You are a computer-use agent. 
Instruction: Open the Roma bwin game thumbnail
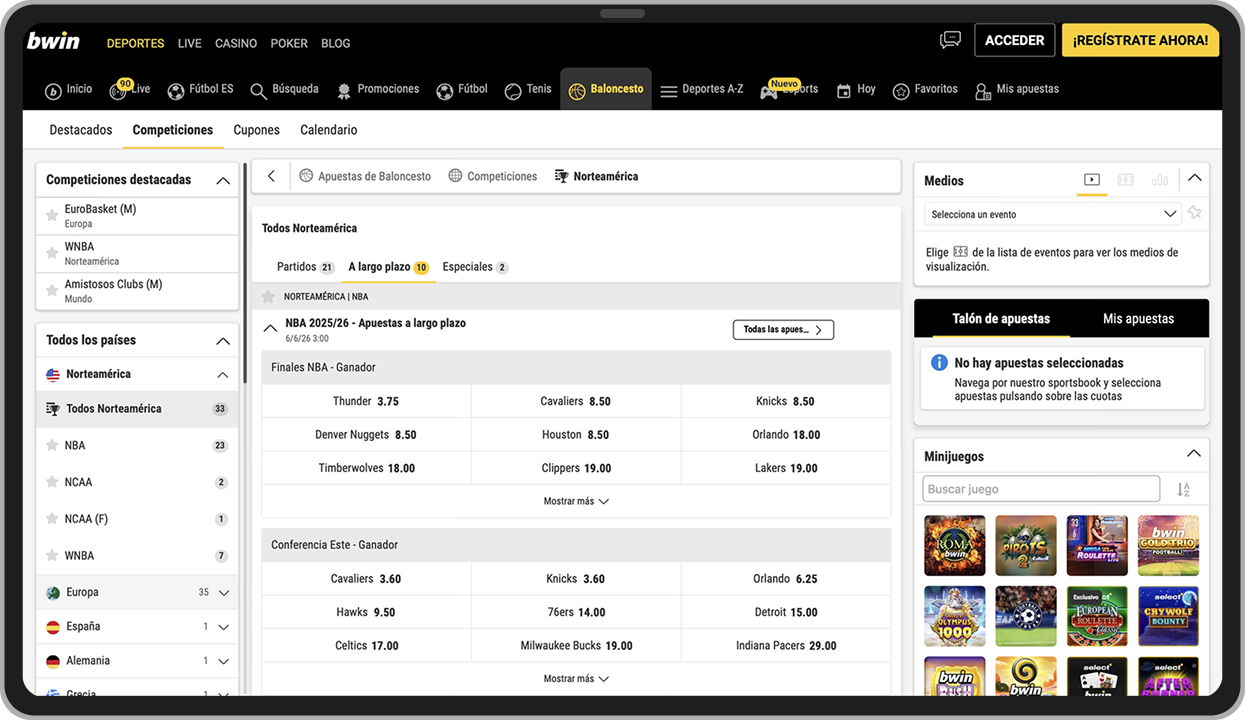[955, 545]
